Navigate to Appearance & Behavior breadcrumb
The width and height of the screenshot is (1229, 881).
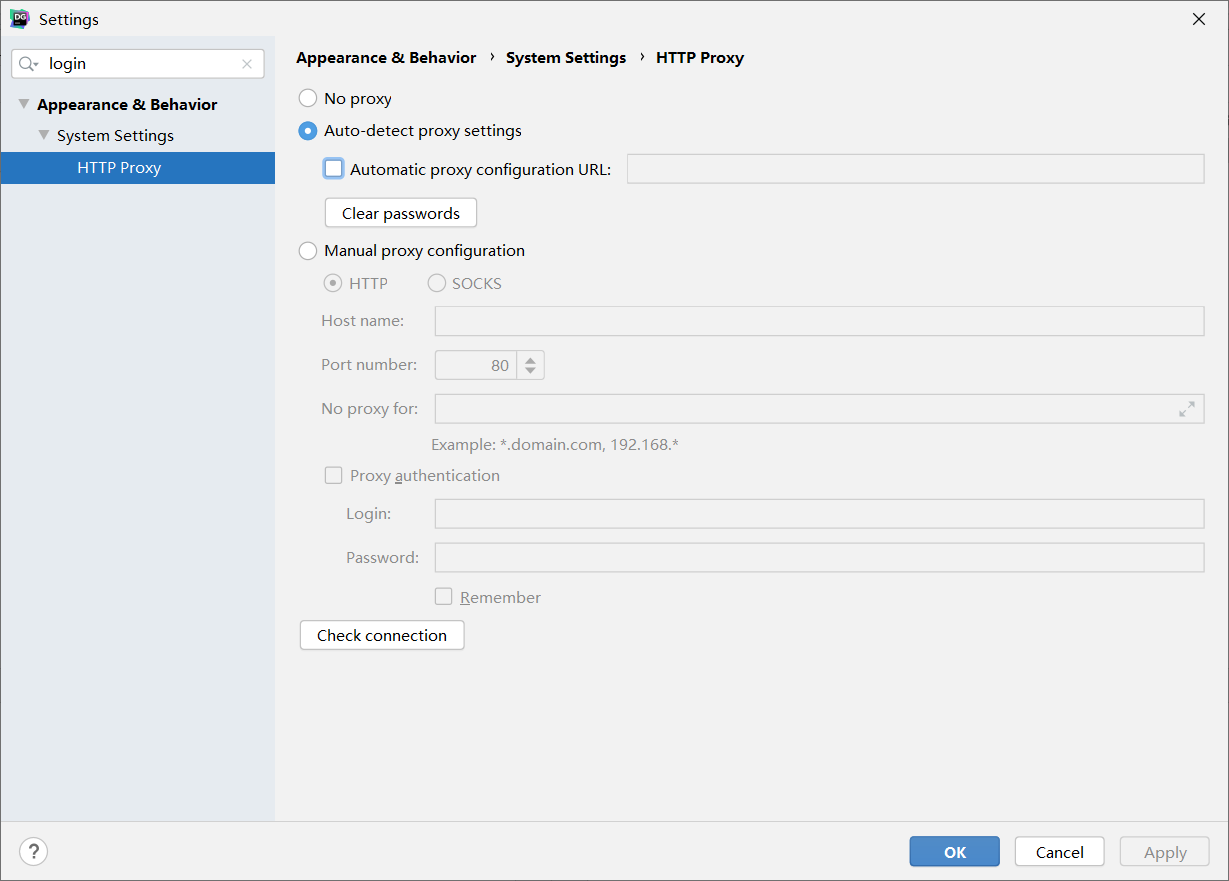click(x=386, y=57)
